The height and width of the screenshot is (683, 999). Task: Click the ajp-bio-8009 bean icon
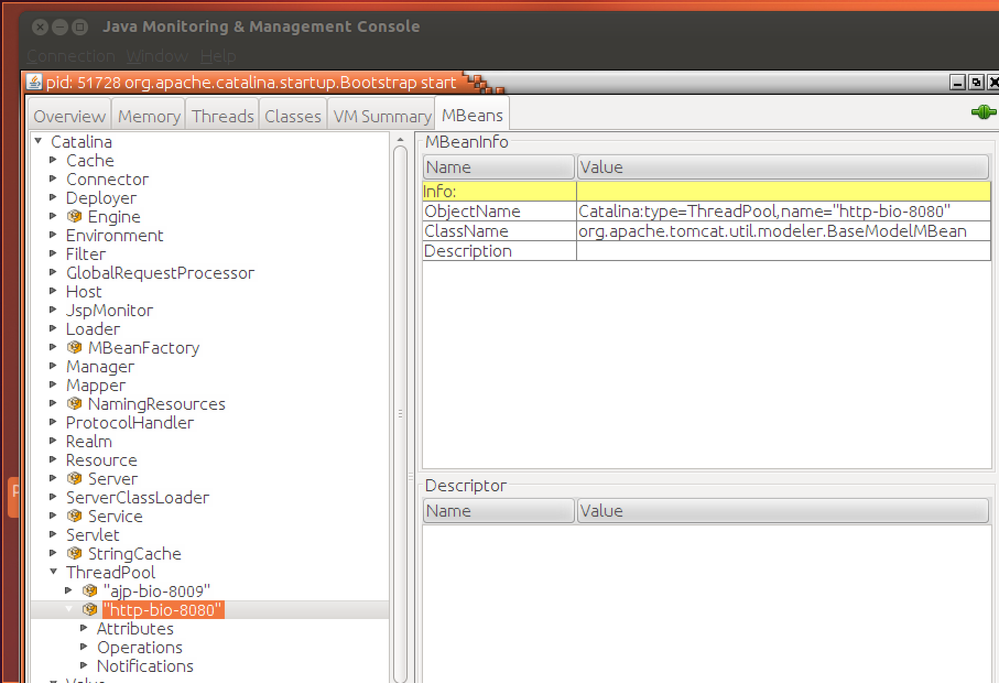[x=90, y=591]
